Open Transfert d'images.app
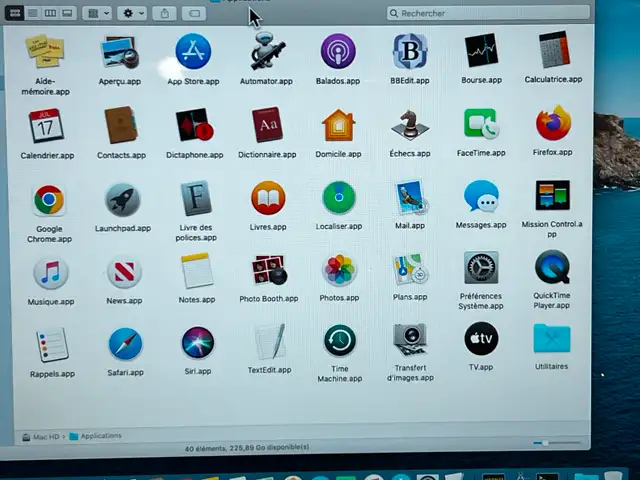 [410, 340]
